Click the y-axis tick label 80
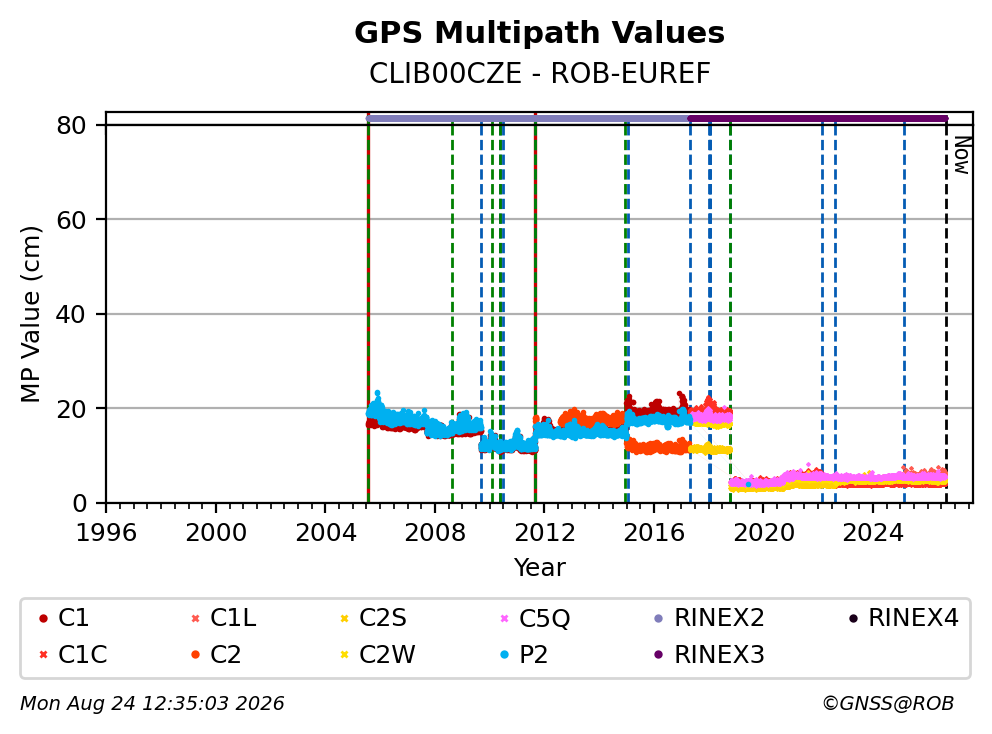 click(71, 125)
